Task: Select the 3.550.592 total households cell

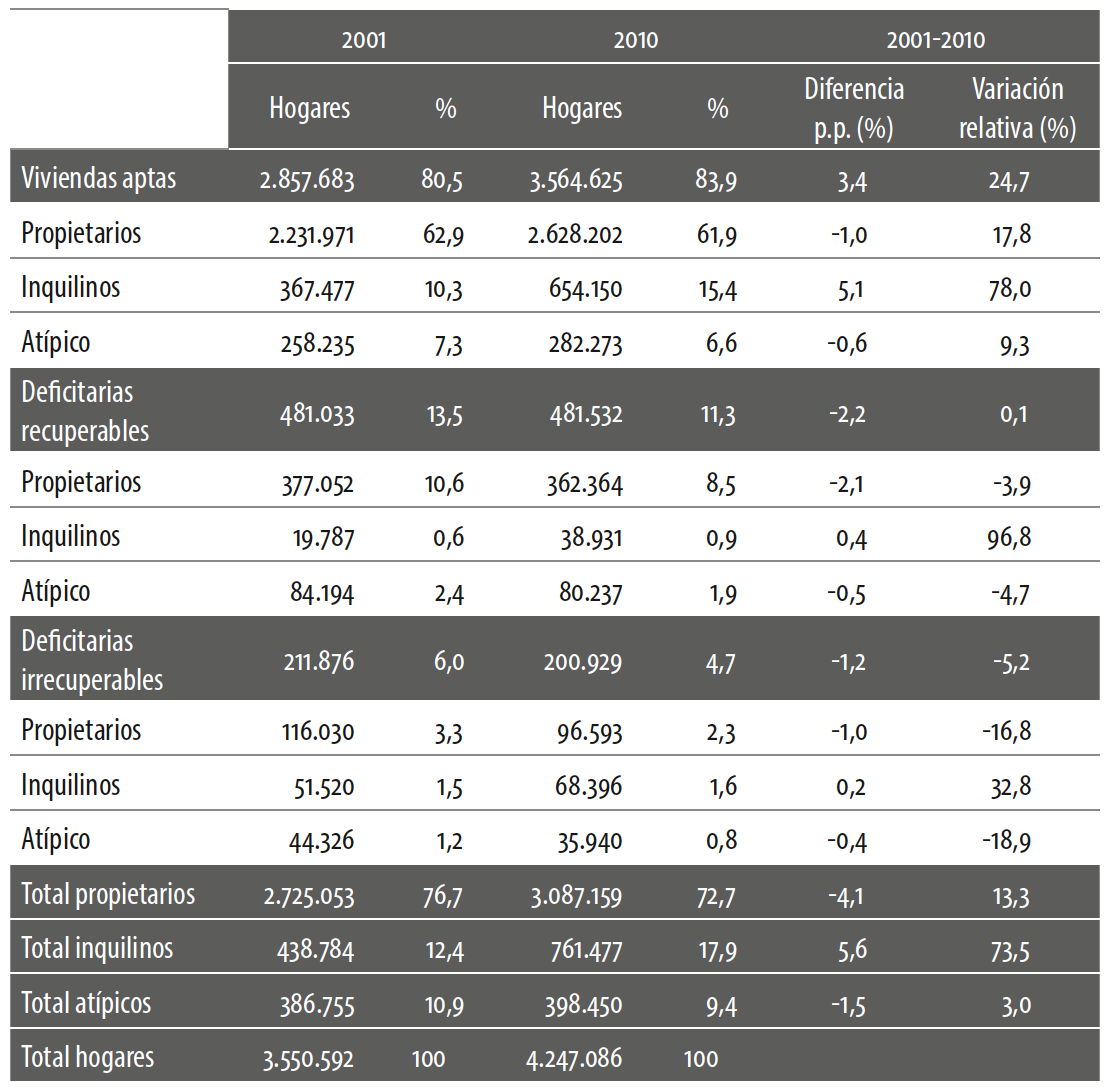Action: (307, 1058)
